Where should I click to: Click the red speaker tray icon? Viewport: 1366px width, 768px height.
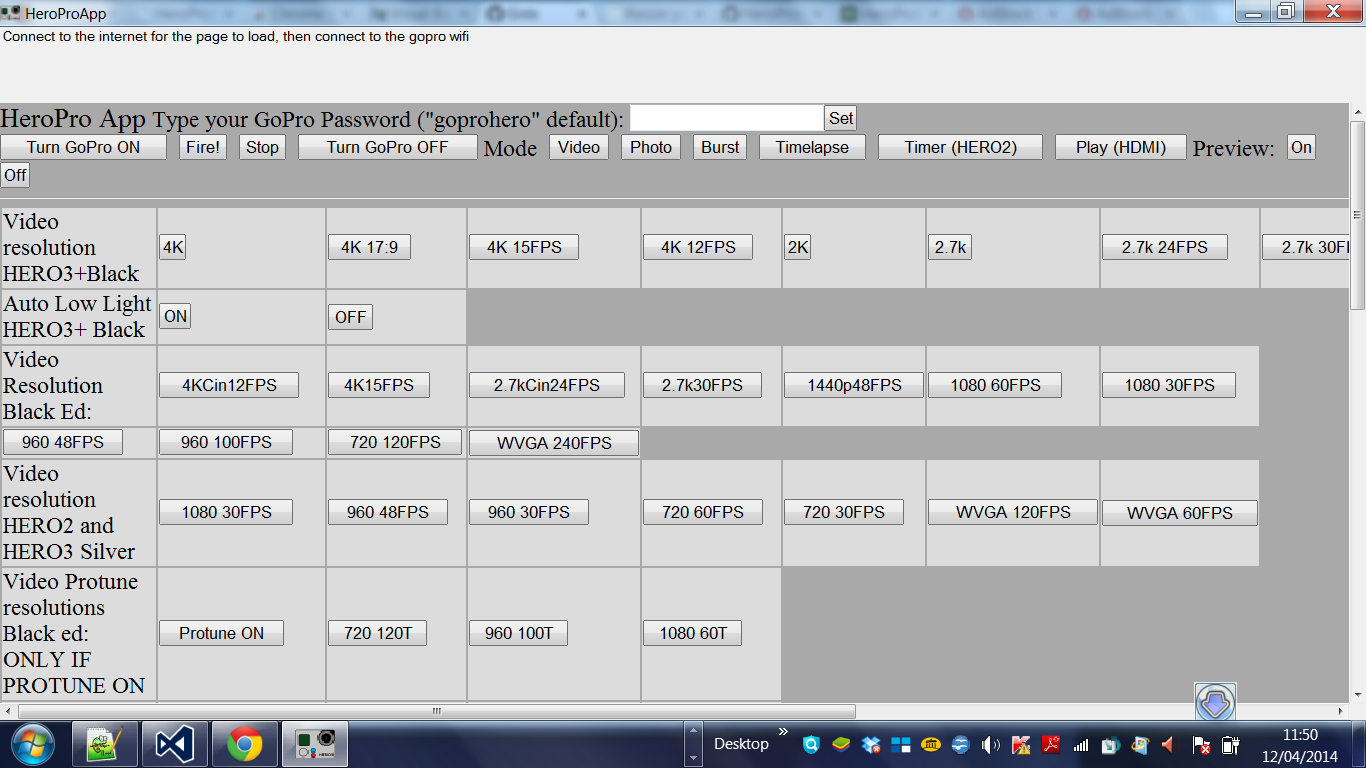coord(1168,745)
